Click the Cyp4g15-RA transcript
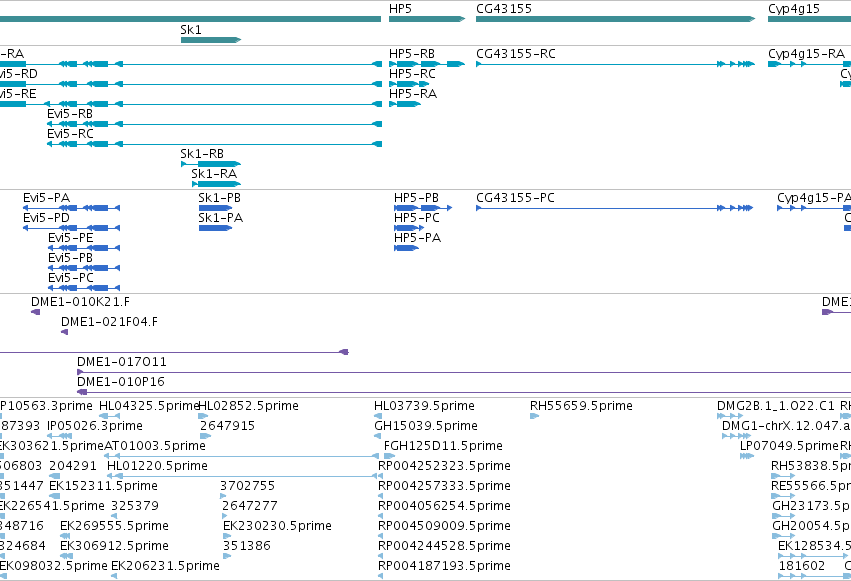Image resolution: width=851 pixels, height=581 pixels. click(x=809, y=64)
